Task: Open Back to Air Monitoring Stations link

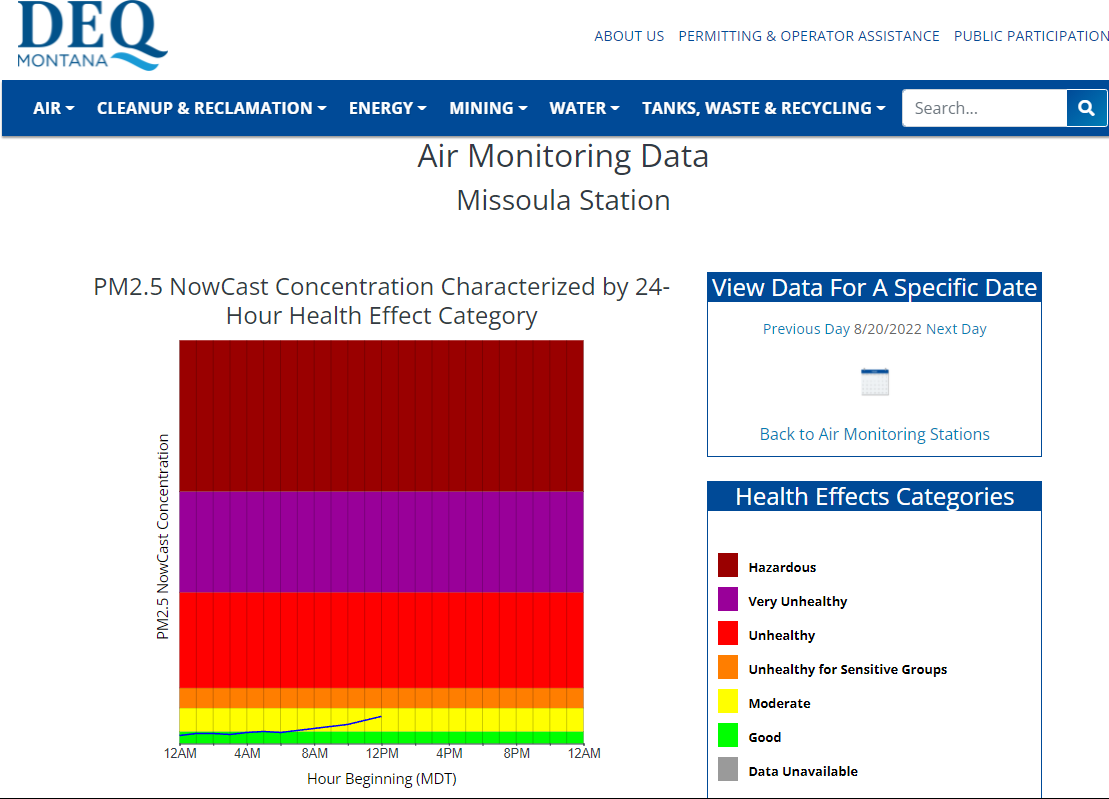Action: click(x=874, y=433)
